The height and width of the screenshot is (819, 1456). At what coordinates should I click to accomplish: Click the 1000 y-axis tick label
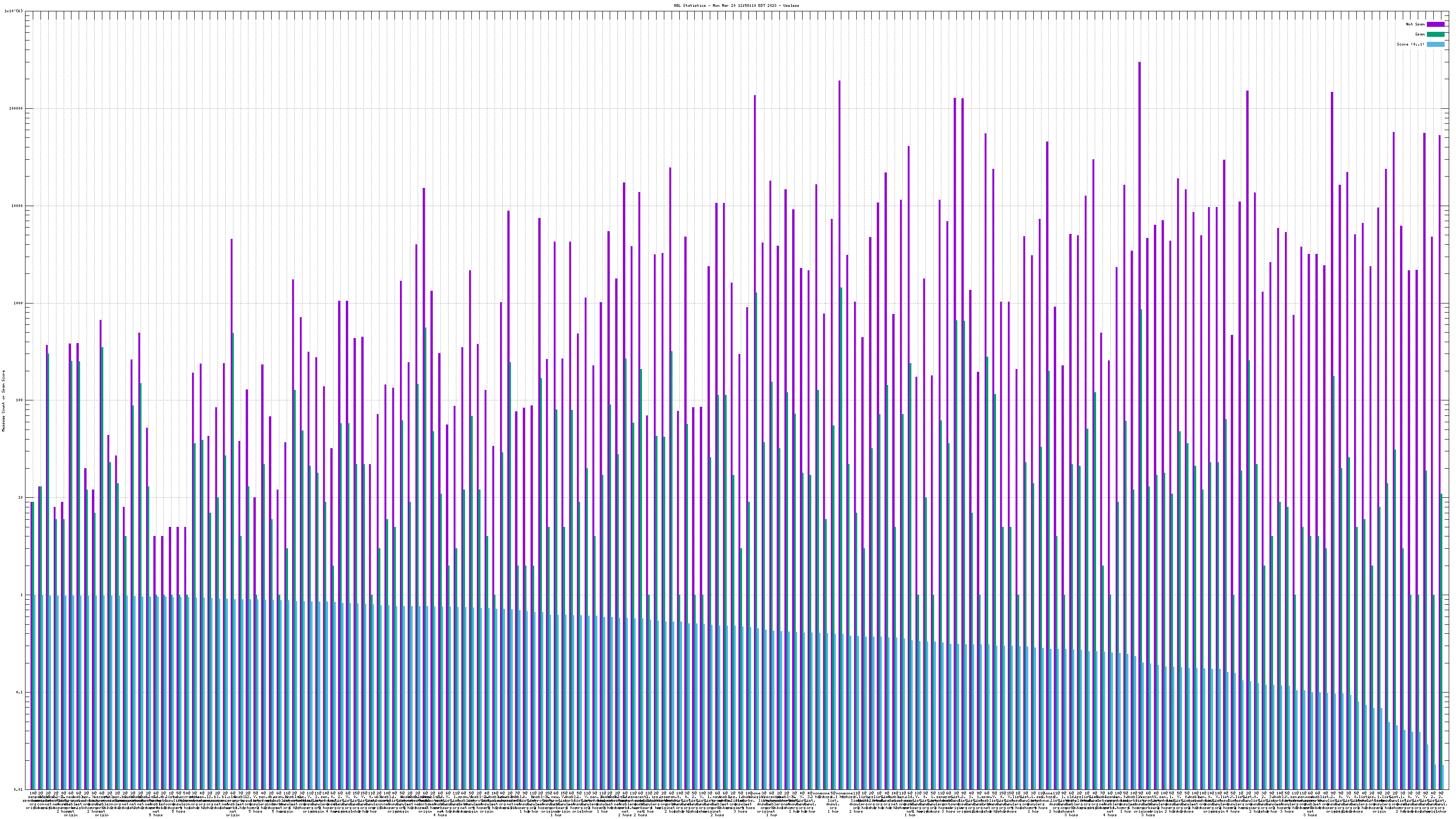pos(18,303)
